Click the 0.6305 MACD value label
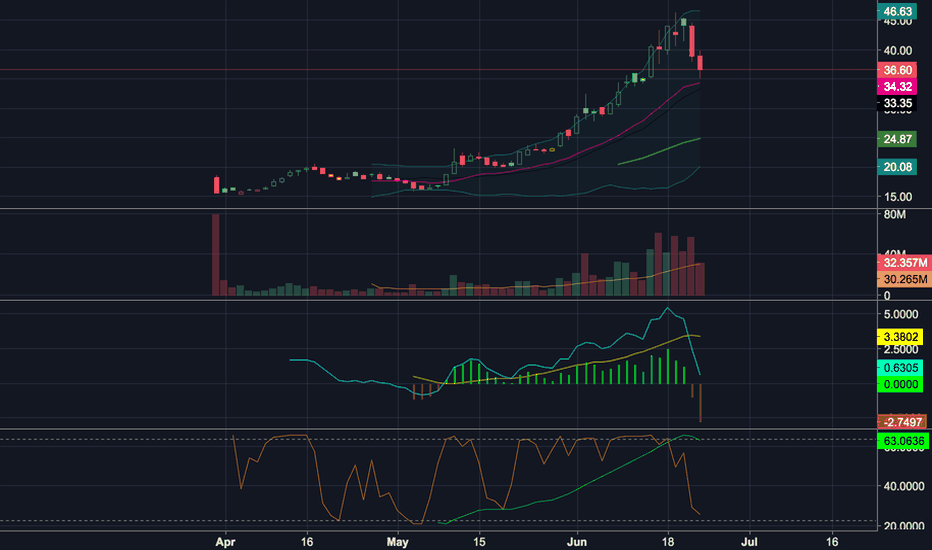Image resolution: width=932 pixels, height=550 pixels. [x=900, y=367]
